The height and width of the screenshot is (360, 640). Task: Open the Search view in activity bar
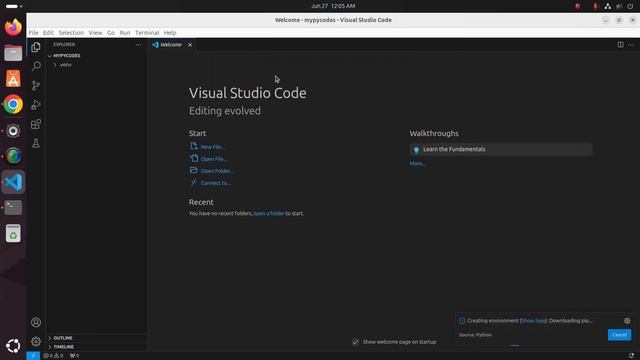tap(36, 66)
